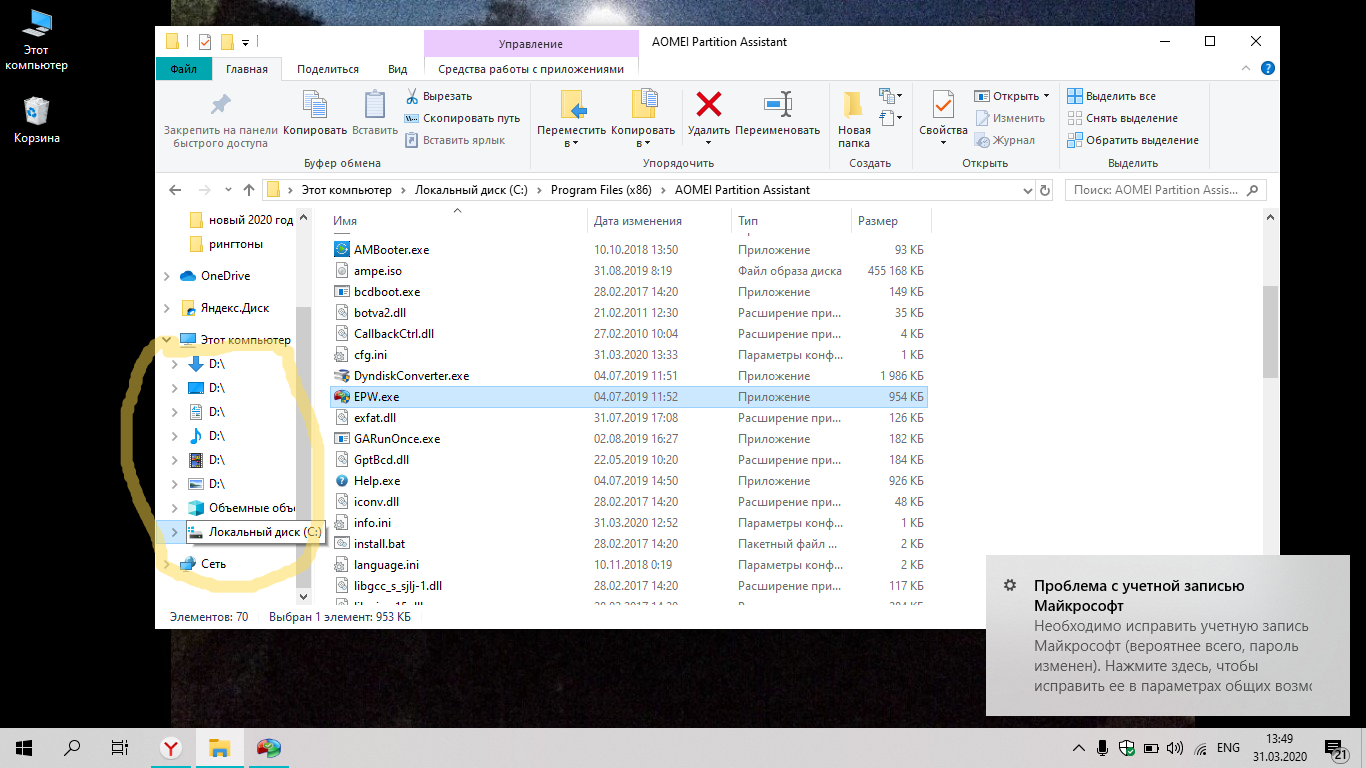1366x768 pixels.
Task: Click the taskbar Search icon
Action: click(x=71, y=747)
